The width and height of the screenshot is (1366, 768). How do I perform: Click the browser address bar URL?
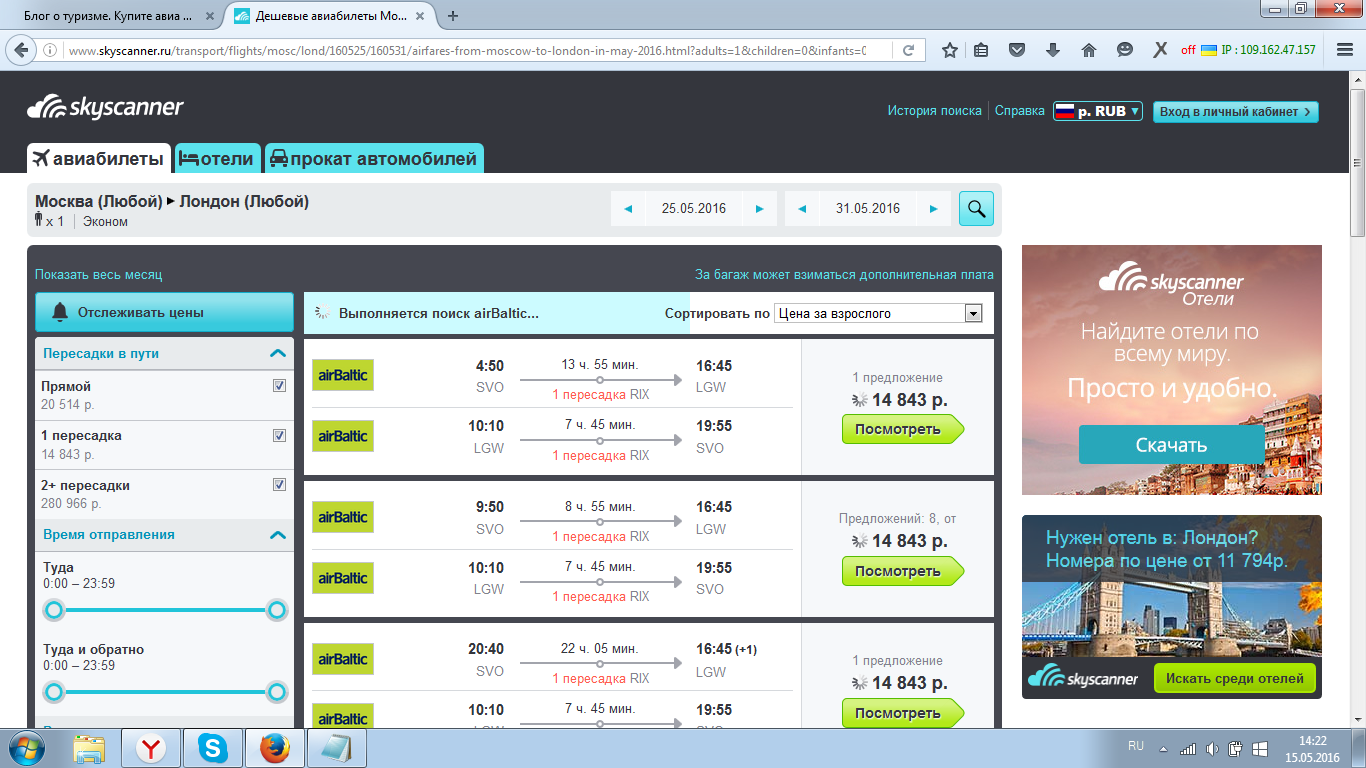467,50
